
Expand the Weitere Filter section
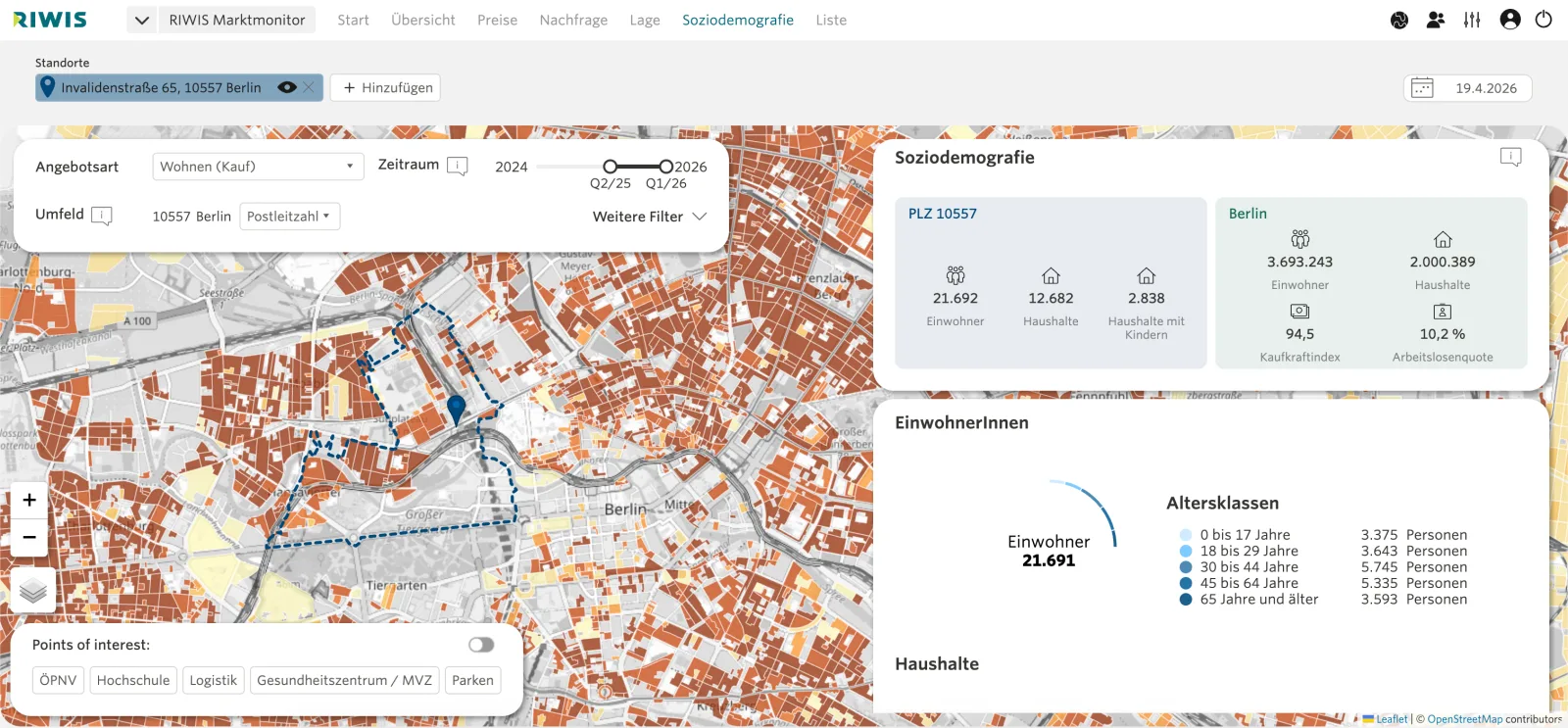650,217
